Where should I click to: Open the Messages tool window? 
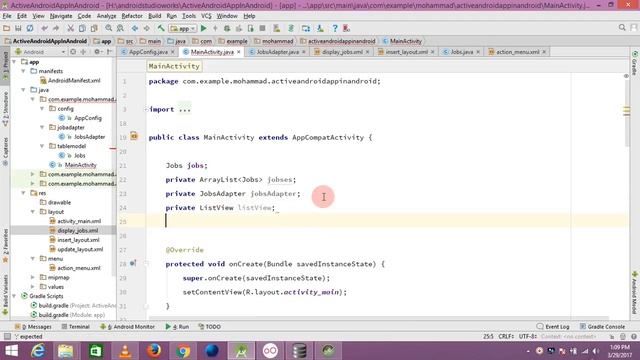point(33,327)
